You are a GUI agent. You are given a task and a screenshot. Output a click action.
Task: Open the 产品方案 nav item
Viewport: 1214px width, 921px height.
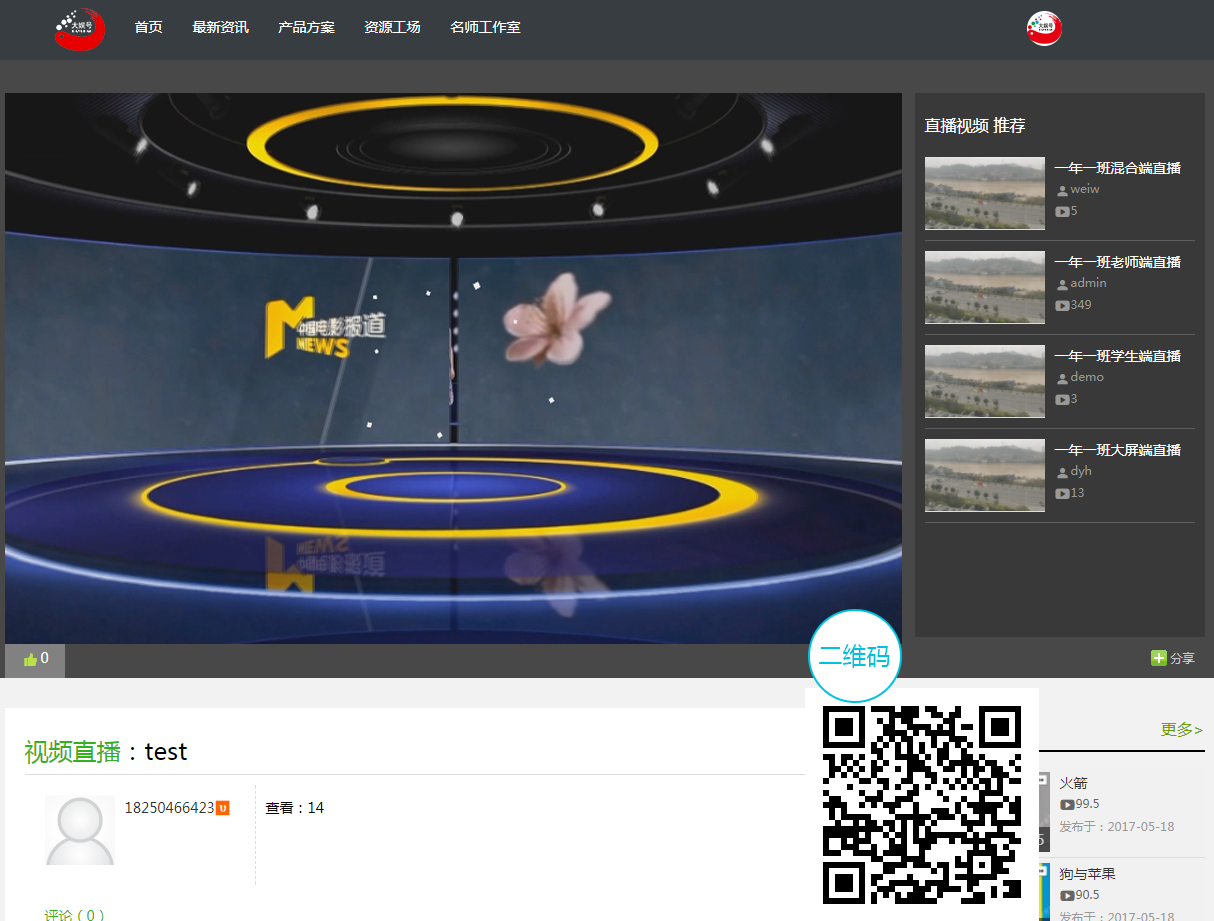[307, 27]
